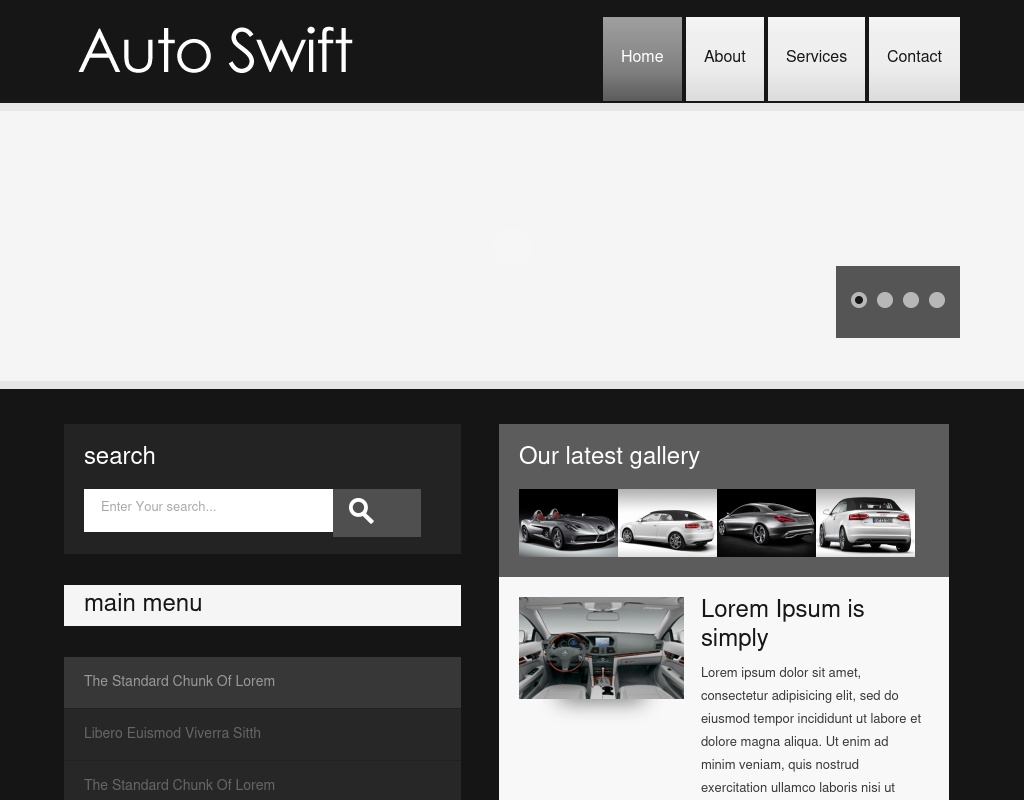Open 'Libero Euismod Viverra Sitth' menu link

tap(172, 734)
